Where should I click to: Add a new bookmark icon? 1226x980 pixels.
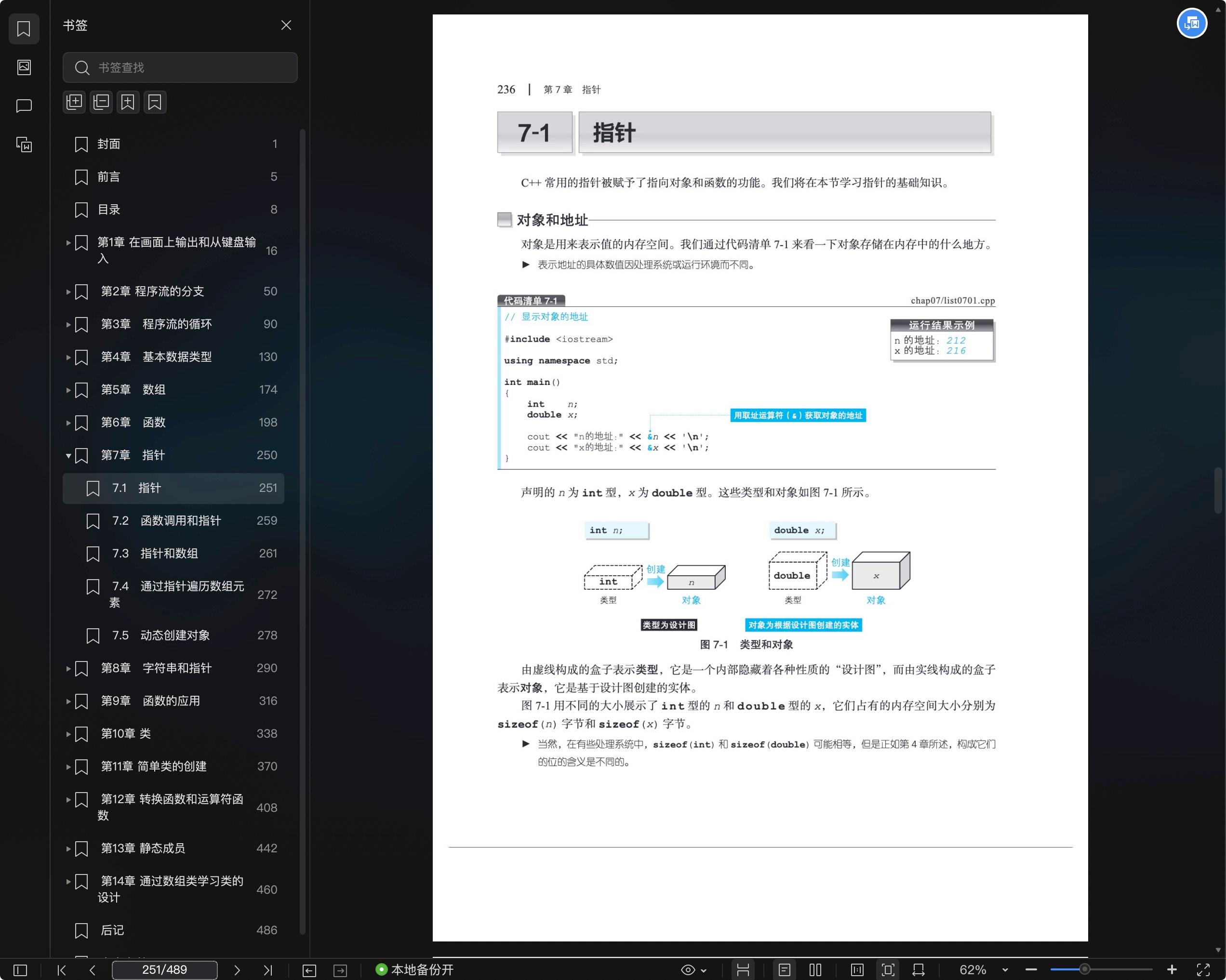128,102
